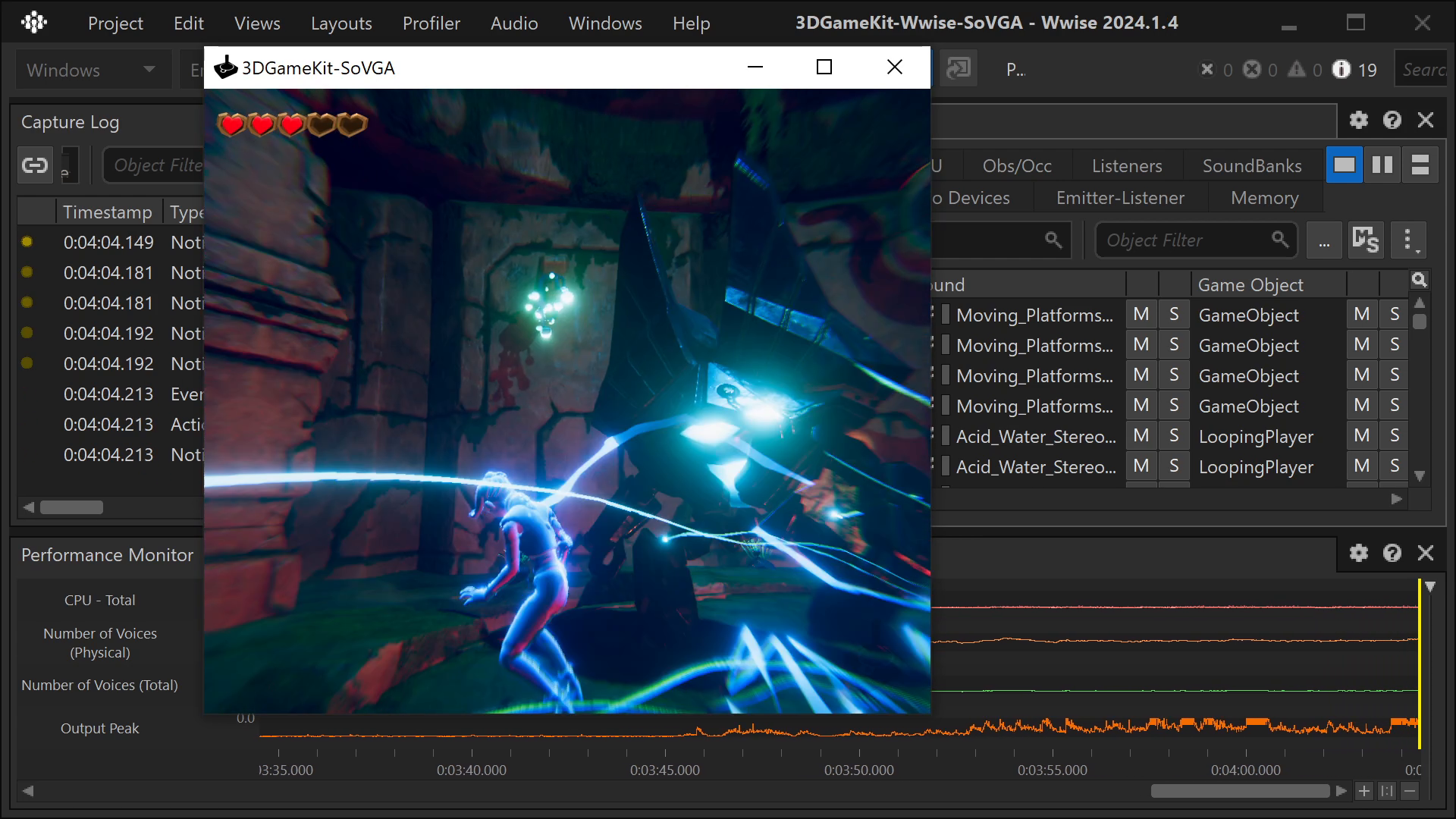The image size is (1456, 819).
Task: Click the Mute/Solo reset icon
Action: [1366, 240]
